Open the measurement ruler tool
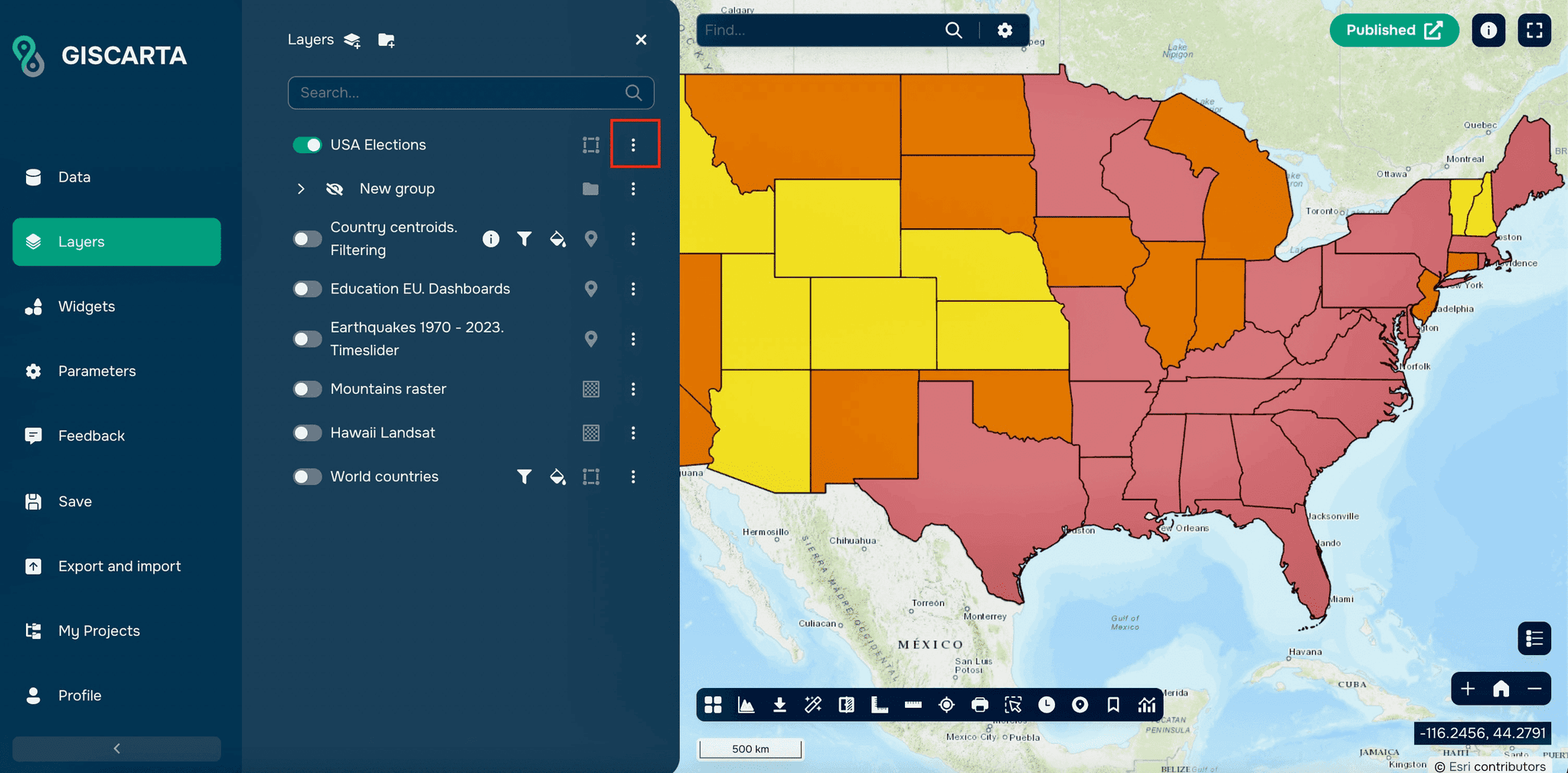Image resolution: width=1568 pixels, height=773 pixels. (913, 705)
